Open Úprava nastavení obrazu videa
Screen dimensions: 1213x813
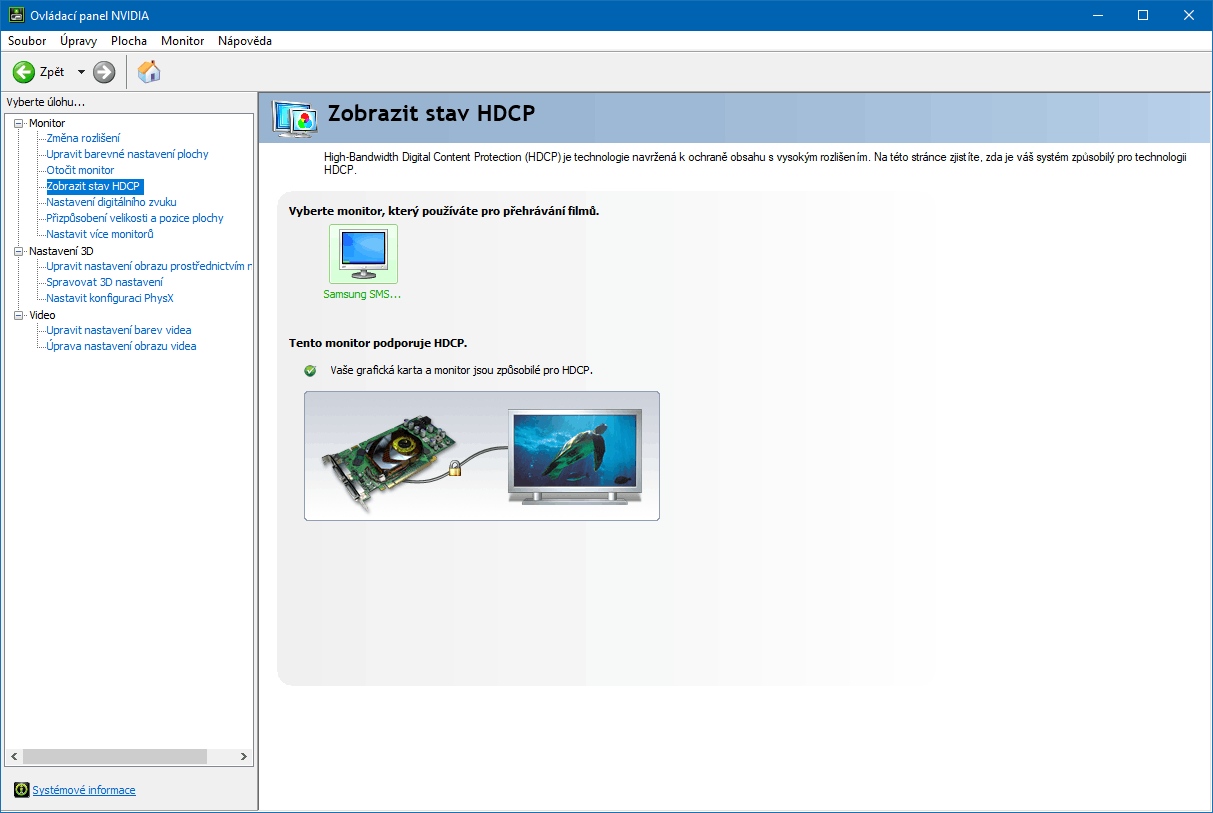tap(121, 346)
